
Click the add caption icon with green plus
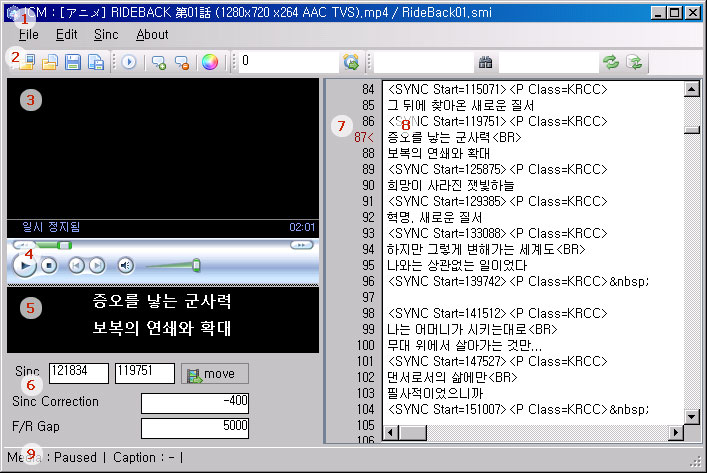click(x=159, y=62)
